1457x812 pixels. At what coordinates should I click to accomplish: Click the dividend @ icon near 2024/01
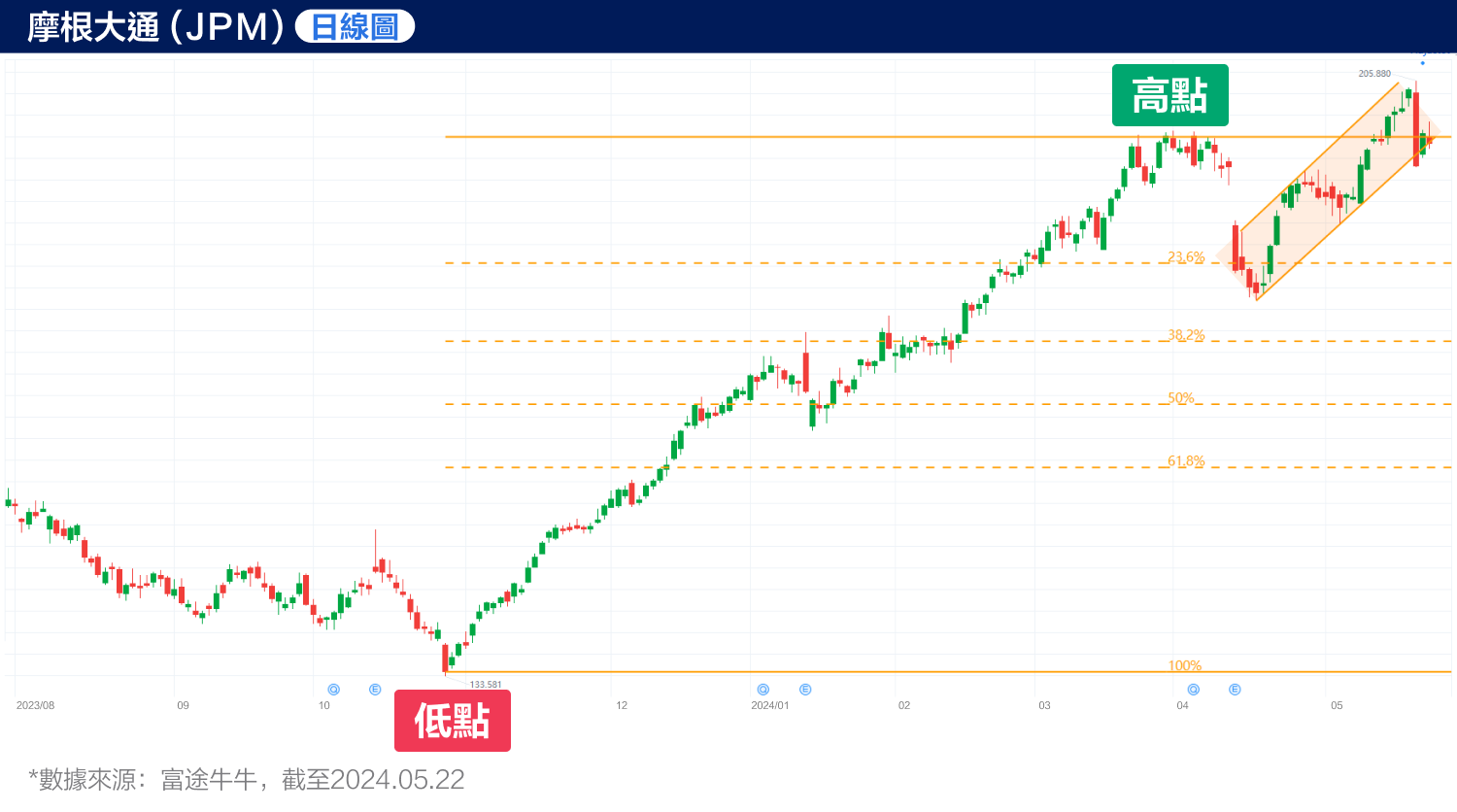pos(763,689)
